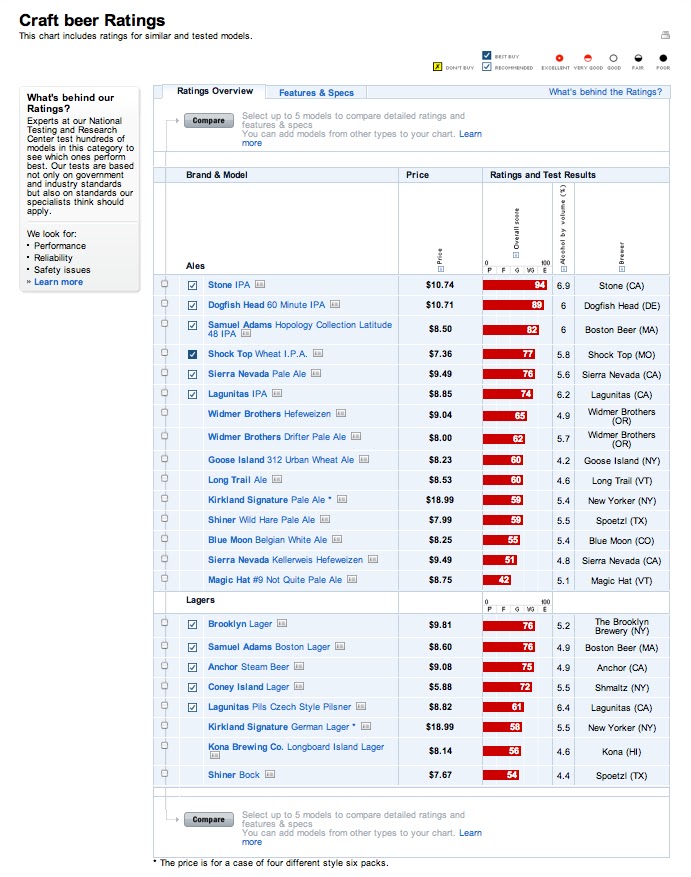Screen dimensions: 691x877
Task: Open details icon by Shiner Wild Hare Pale Ale
Action: [x=325, y=519]
